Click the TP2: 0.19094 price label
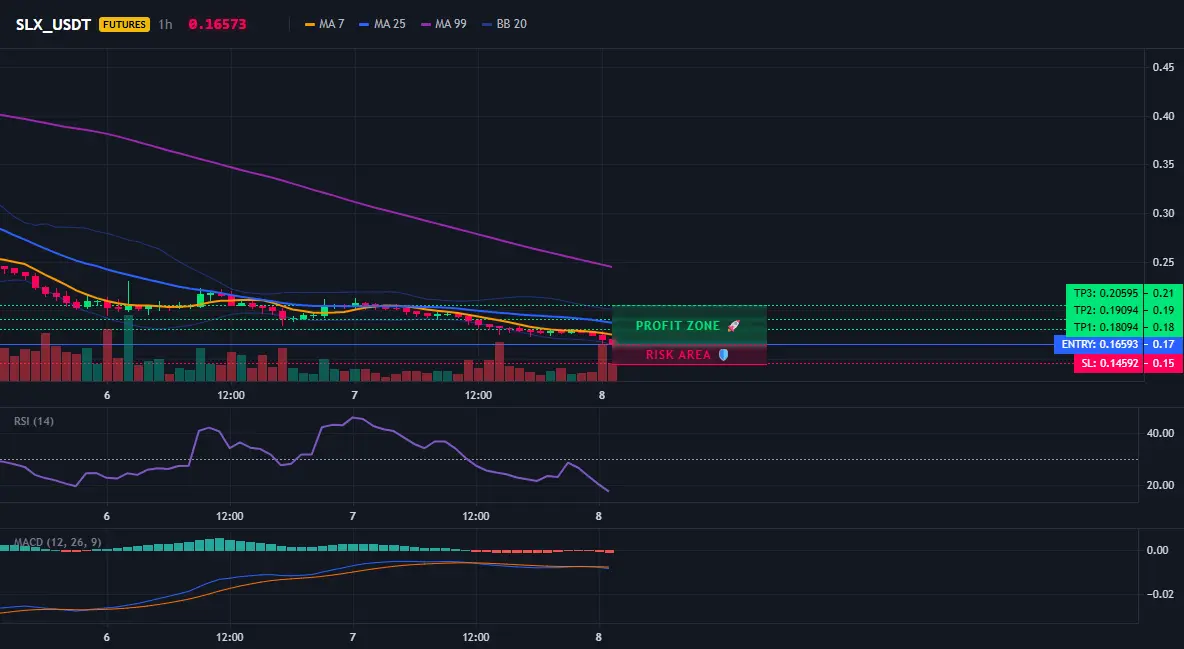 pos(1105,311)
